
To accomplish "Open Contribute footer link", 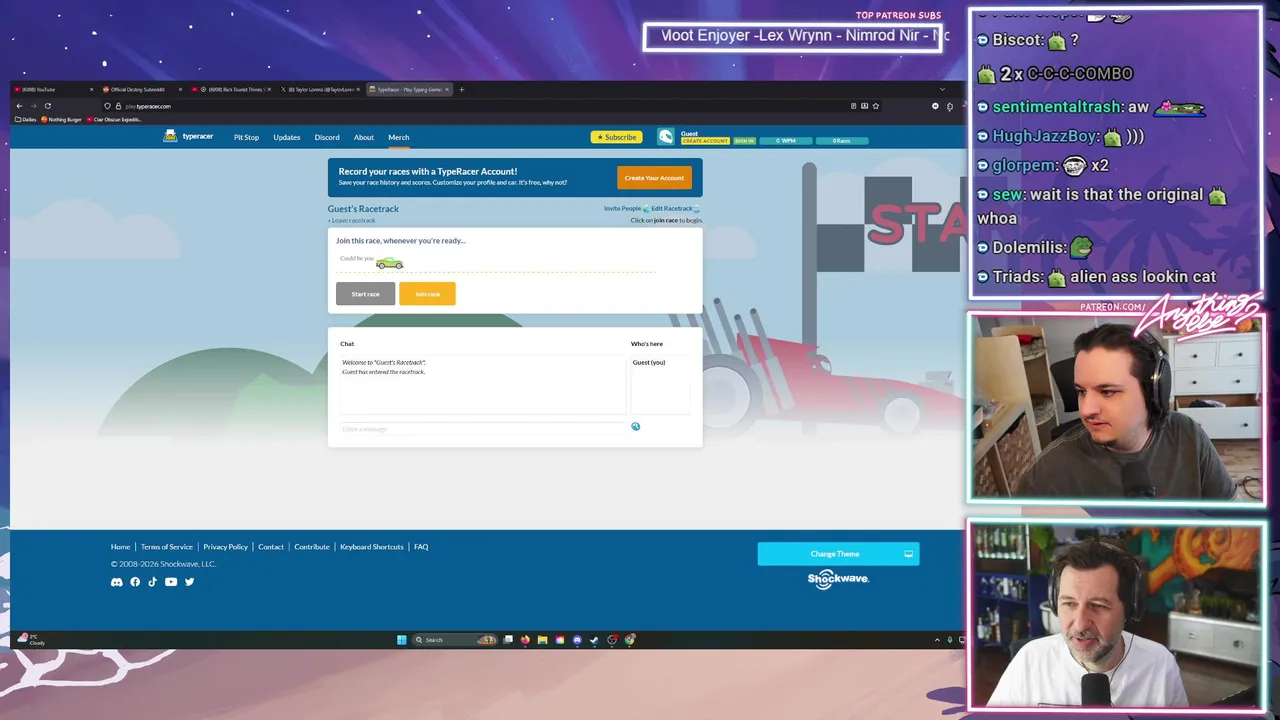I will pyautogui.click(x=312, y=547).
